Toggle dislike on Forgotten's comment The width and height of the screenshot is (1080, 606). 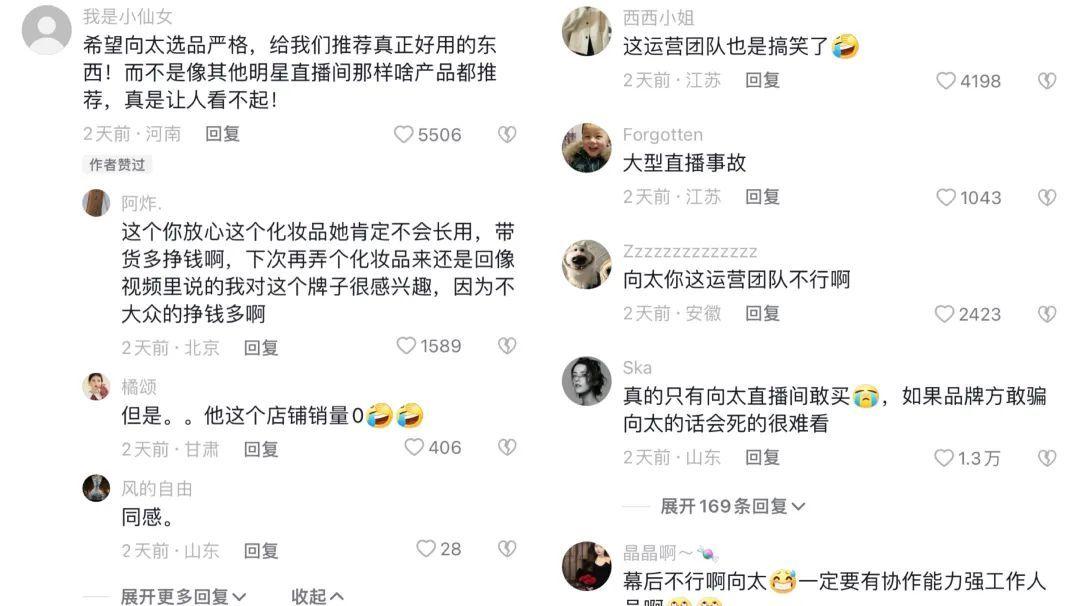coord(1047,198)
